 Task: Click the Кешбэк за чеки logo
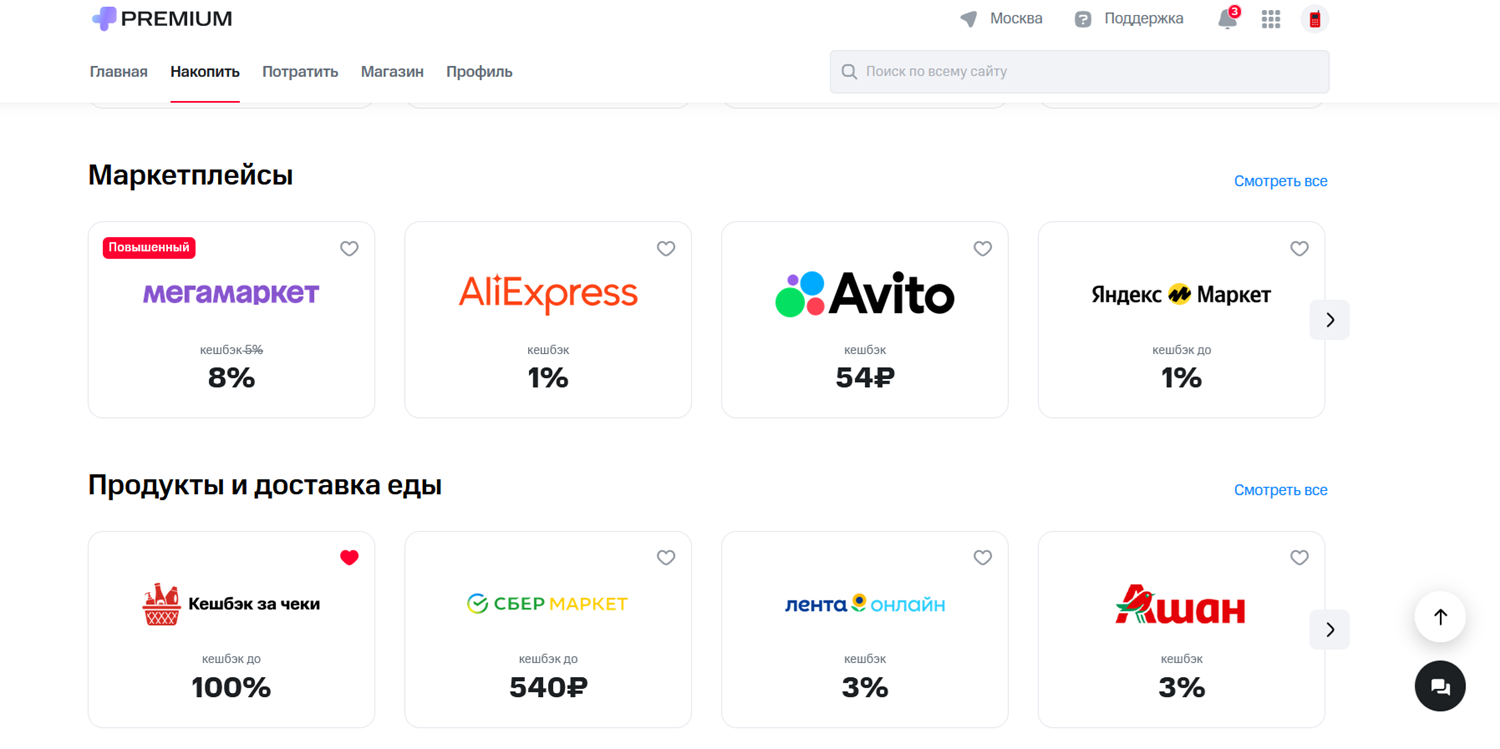[231, 604]
